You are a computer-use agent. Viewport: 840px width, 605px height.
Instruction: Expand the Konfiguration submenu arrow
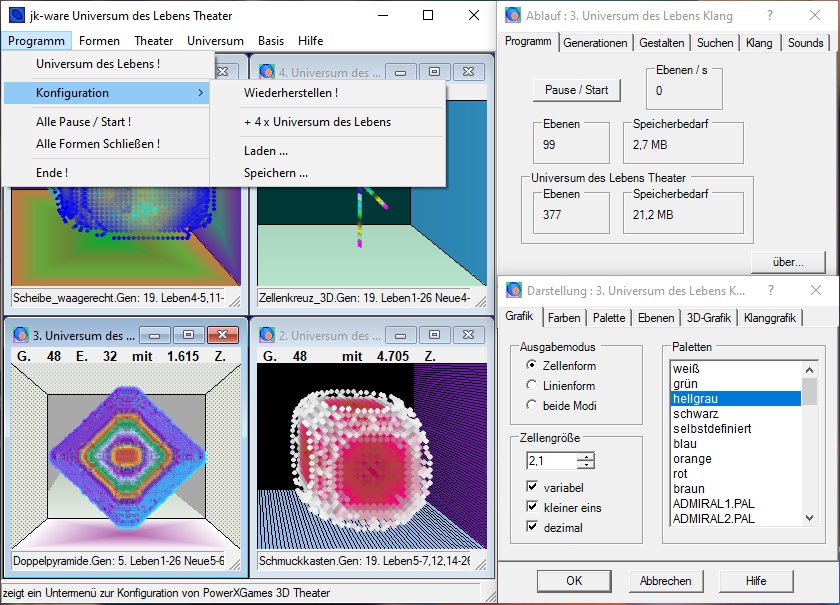(200, 93)
